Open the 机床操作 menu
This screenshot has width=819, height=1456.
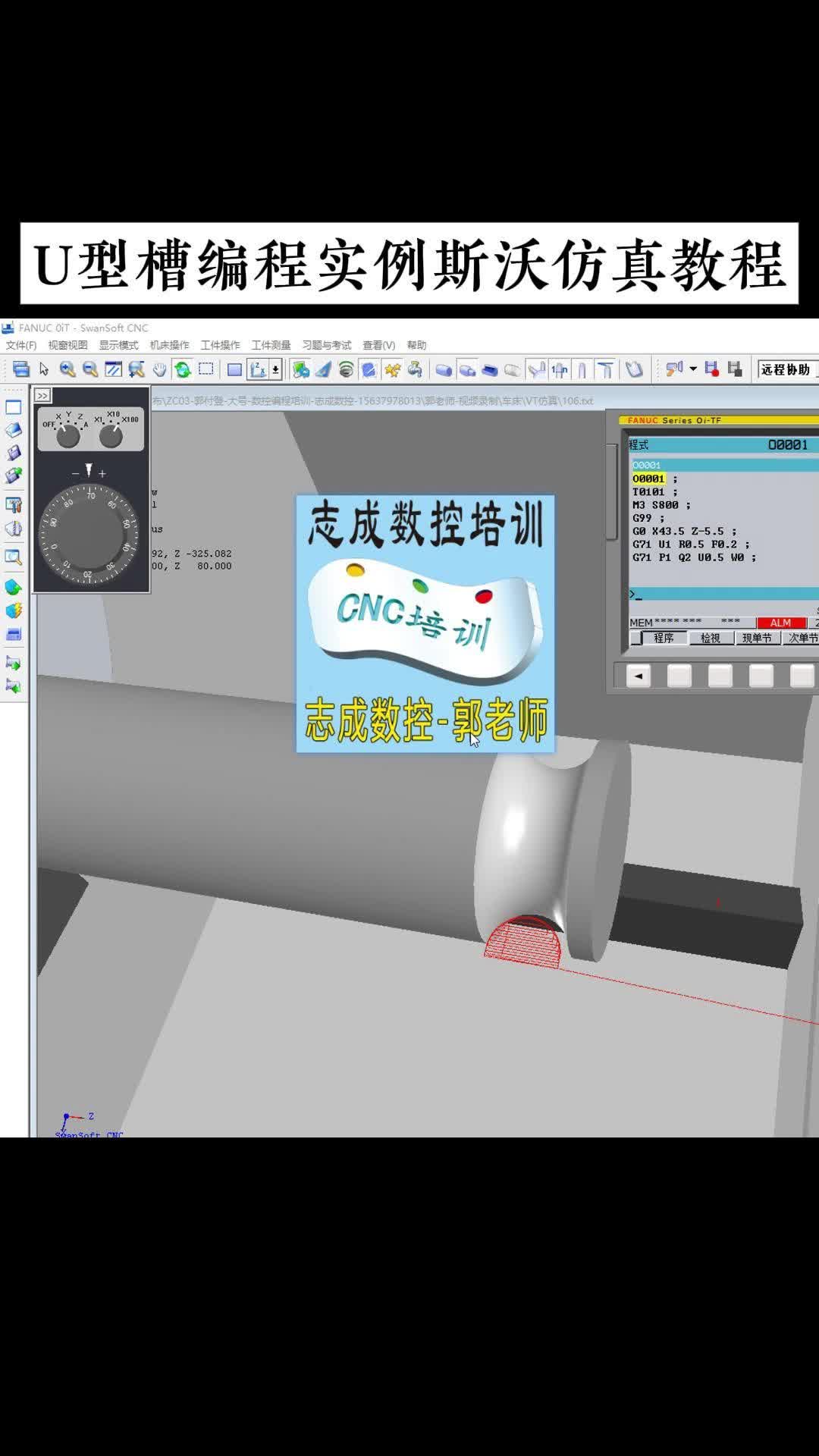pos(169,345)
